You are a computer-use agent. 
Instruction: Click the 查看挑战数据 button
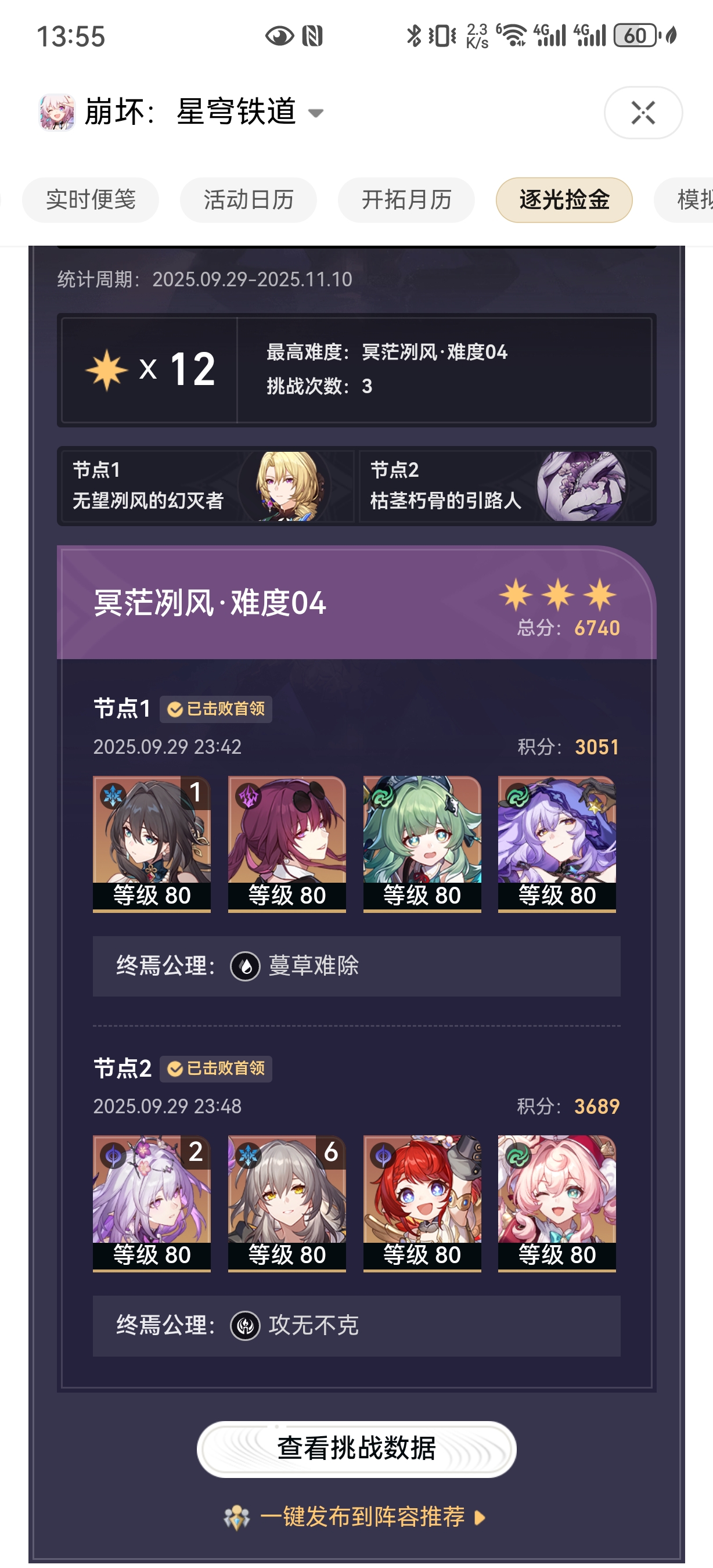tap(356, 1449)
